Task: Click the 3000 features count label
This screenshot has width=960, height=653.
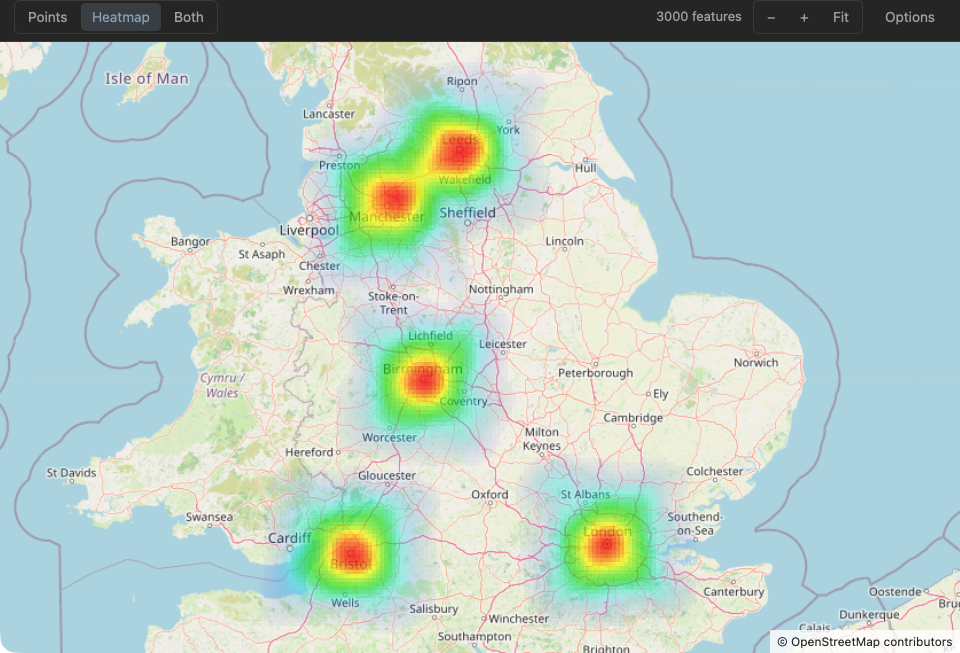Action: pyautogui.click(x=699, y=17)
